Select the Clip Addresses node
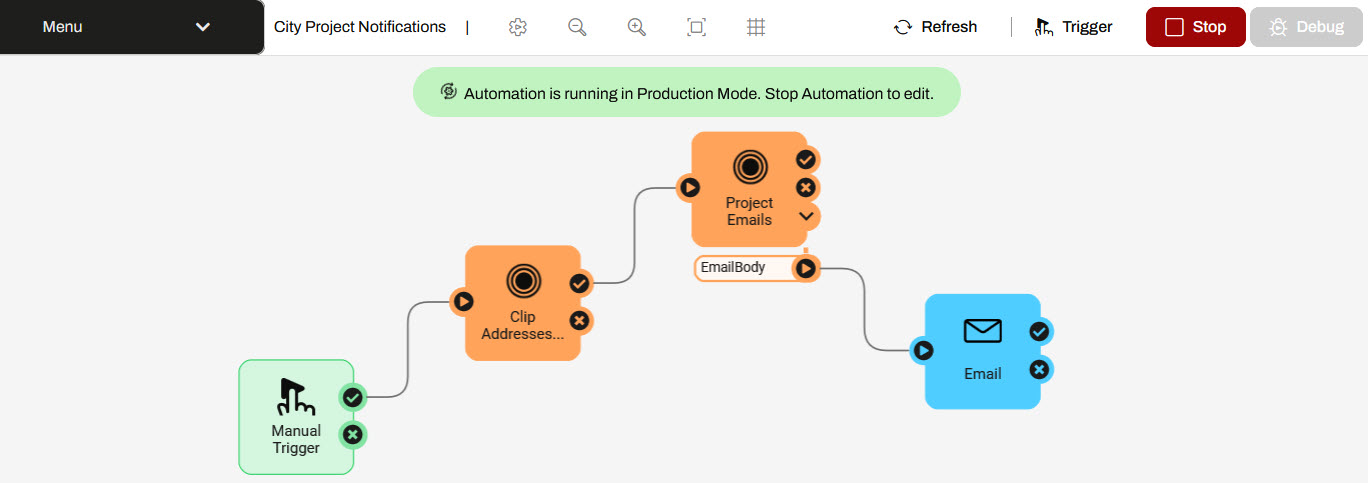Image resolution: width=1368 pixels, height=483 pixels. pos(522,302)
